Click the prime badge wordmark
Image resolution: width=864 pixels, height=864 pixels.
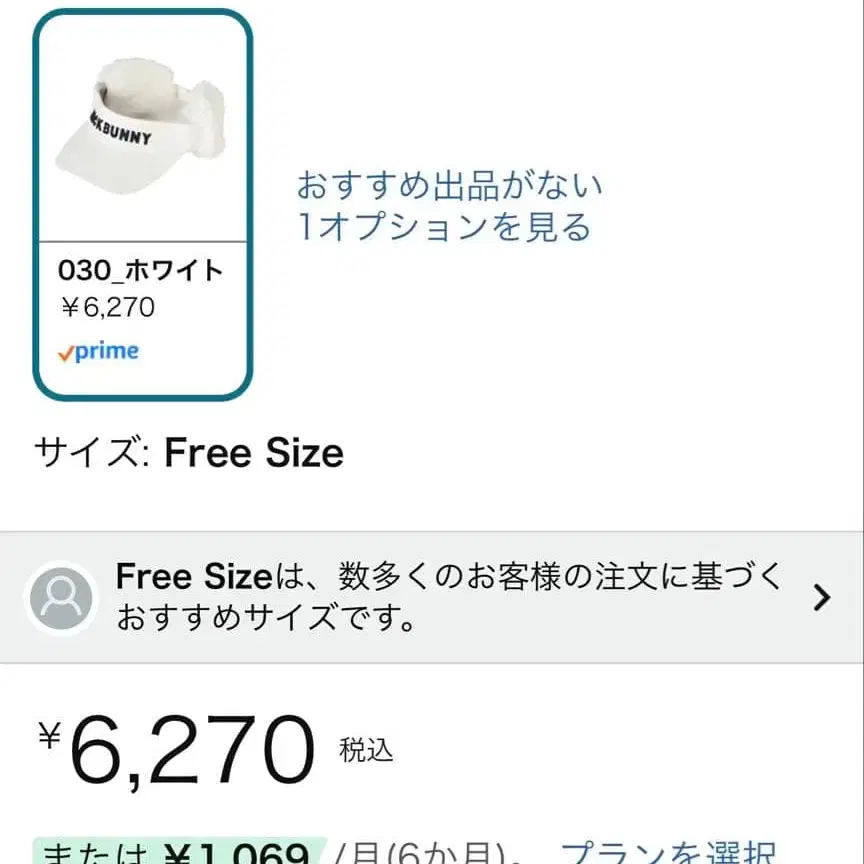pyautogui.click(x=108, y=352)
